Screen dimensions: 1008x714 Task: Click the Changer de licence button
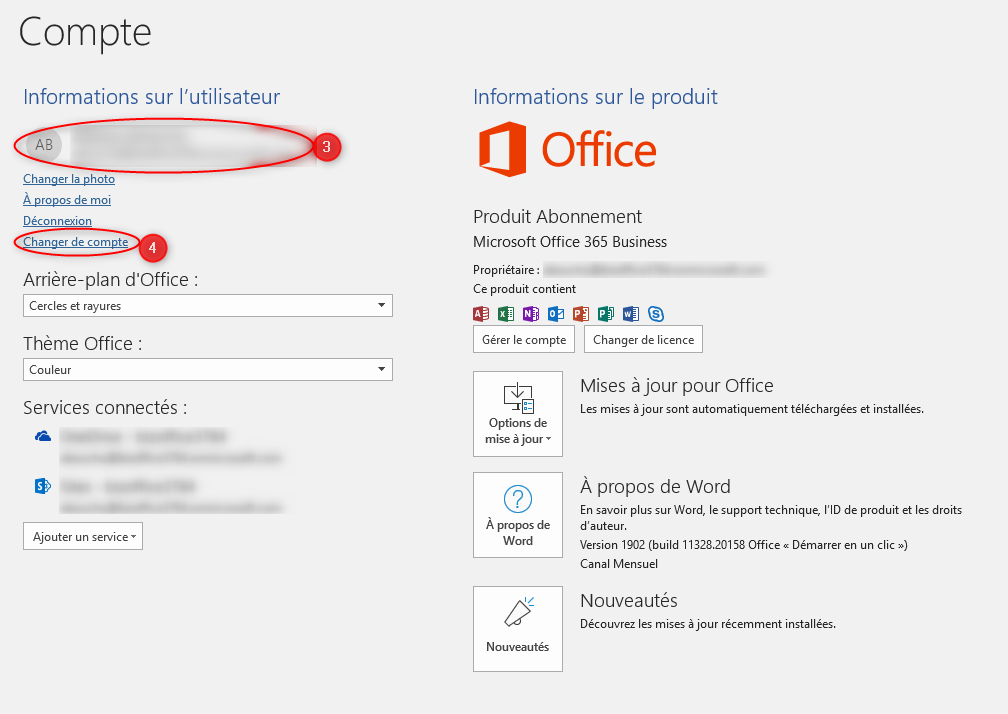(643, 340)
